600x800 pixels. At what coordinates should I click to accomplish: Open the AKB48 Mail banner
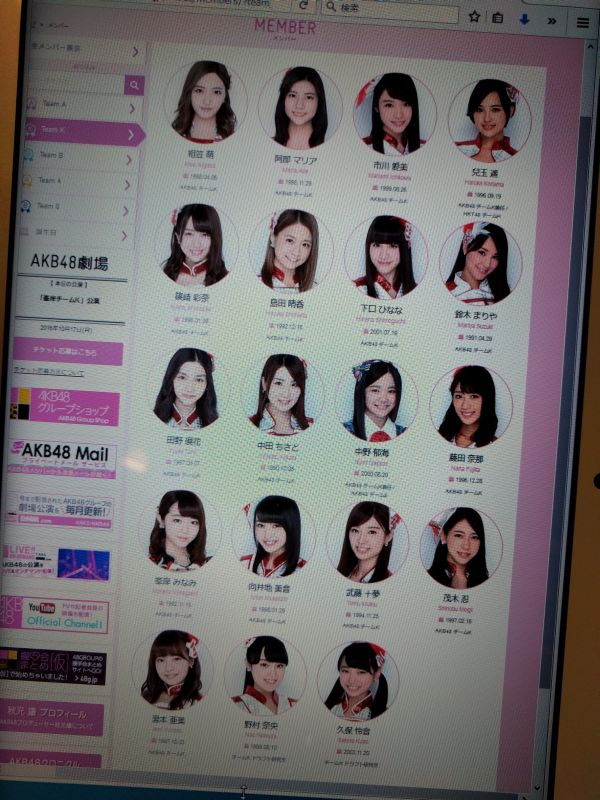tap(61, 458)
